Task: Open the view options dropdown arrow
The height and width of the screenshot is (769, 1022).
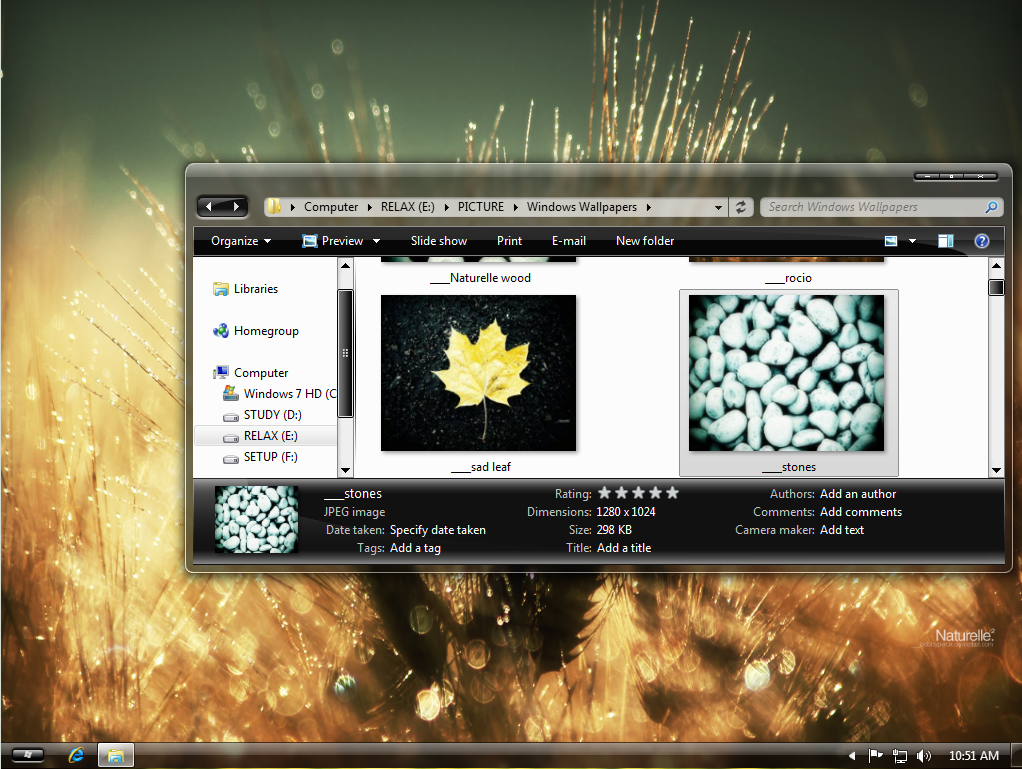Action: pos(912,241)
